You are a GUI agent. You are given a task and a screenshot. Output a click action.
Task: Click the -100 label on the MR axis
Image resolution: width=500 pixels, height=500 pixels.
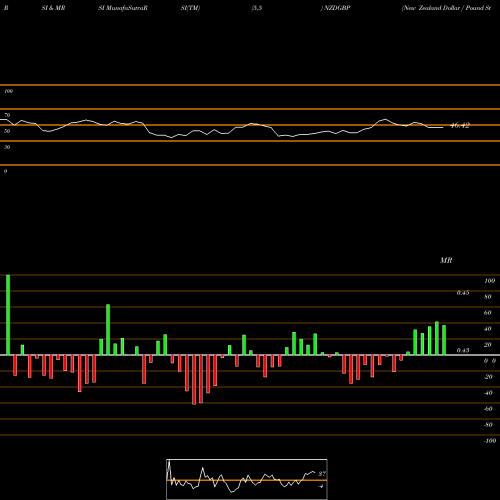pos(490,441)
